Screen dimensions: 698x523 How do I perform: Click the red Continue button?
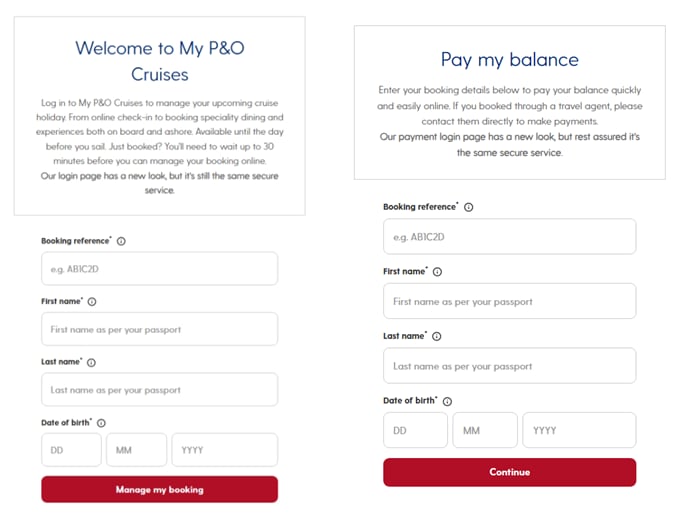[x=509, y=472]
